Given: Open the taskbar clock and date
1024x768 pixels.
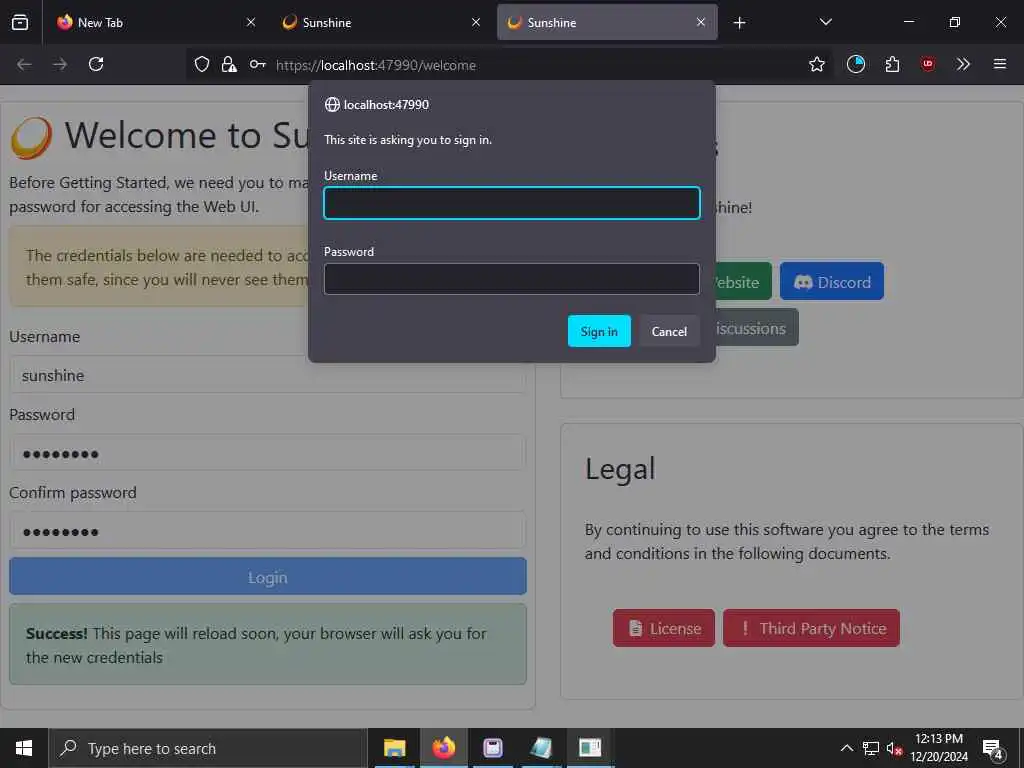Looking at the screenshot, I should pyautogui.click(x=939, y=748).
